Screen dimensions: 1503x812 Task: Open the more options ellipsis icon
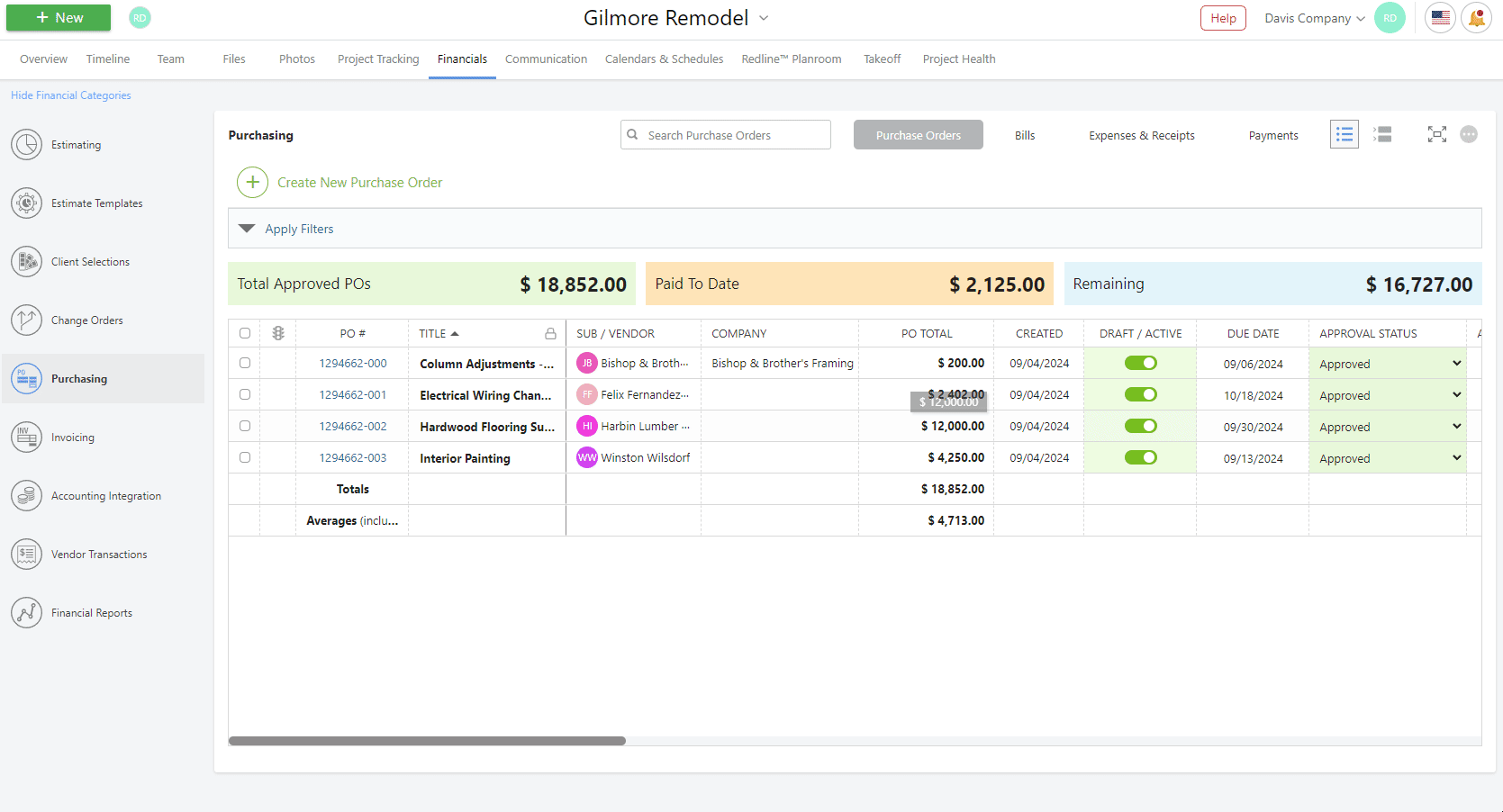[1469, 134]
